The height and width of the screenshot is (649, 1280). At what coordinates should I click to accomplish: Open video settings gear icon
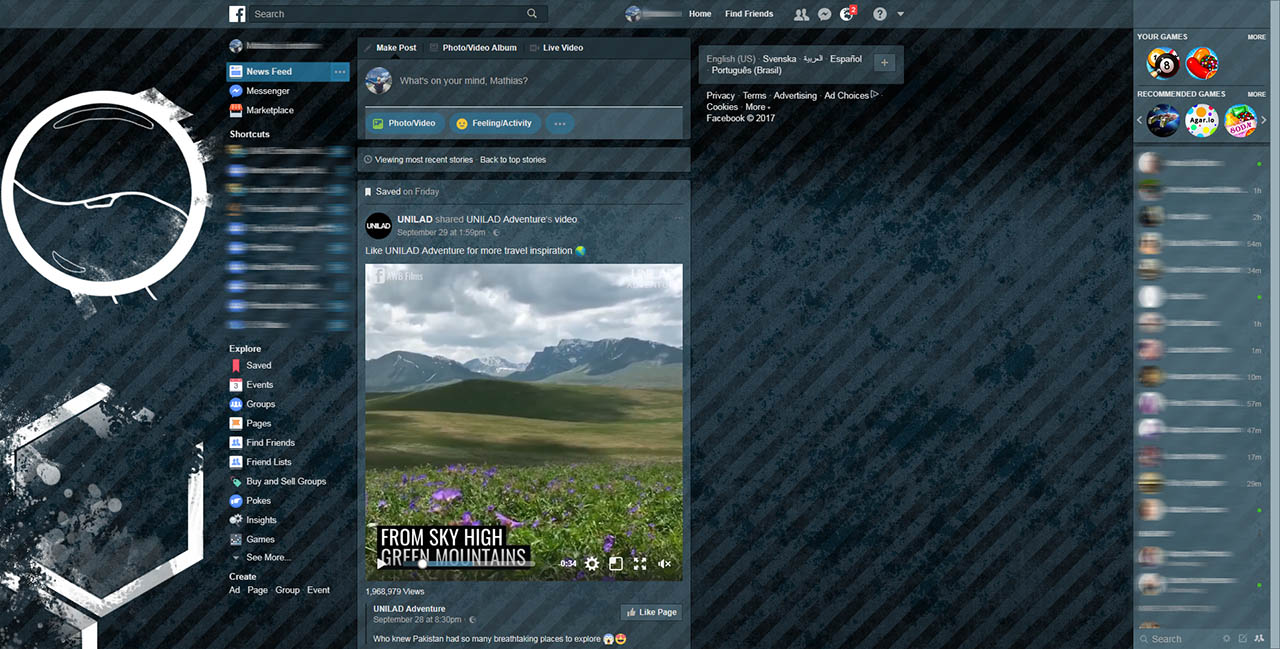click(x=592, y=563)
